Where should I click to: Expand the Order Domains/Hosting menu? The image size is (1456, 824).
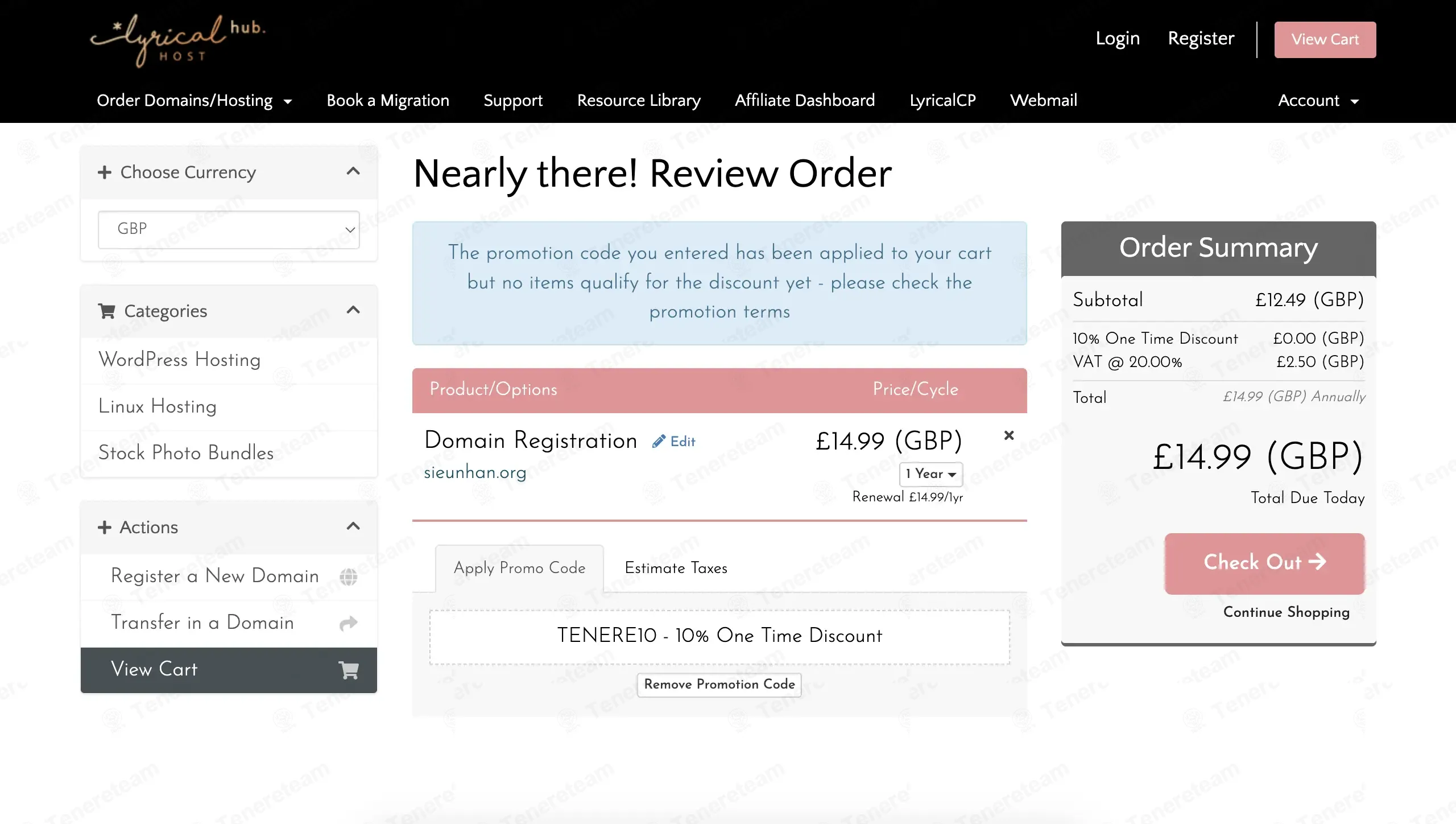coord(194,100)
